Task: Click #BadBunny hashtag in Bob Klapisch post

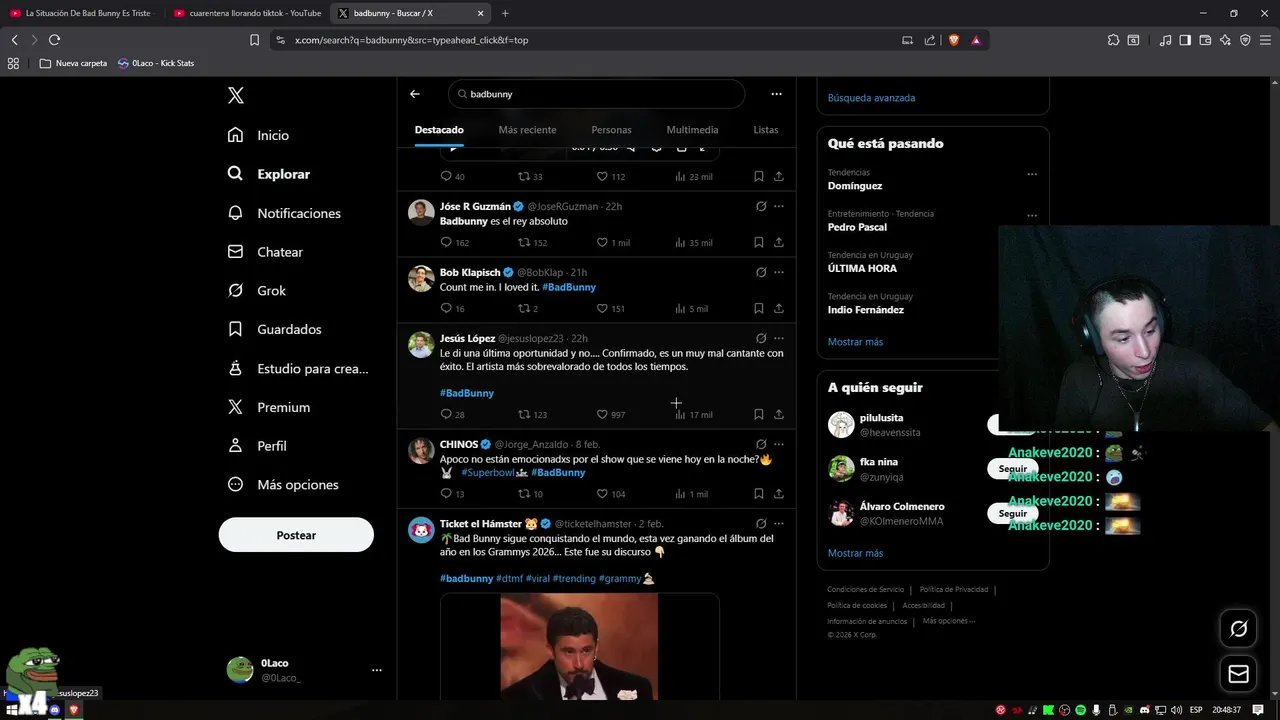Action: coord(569,287)
